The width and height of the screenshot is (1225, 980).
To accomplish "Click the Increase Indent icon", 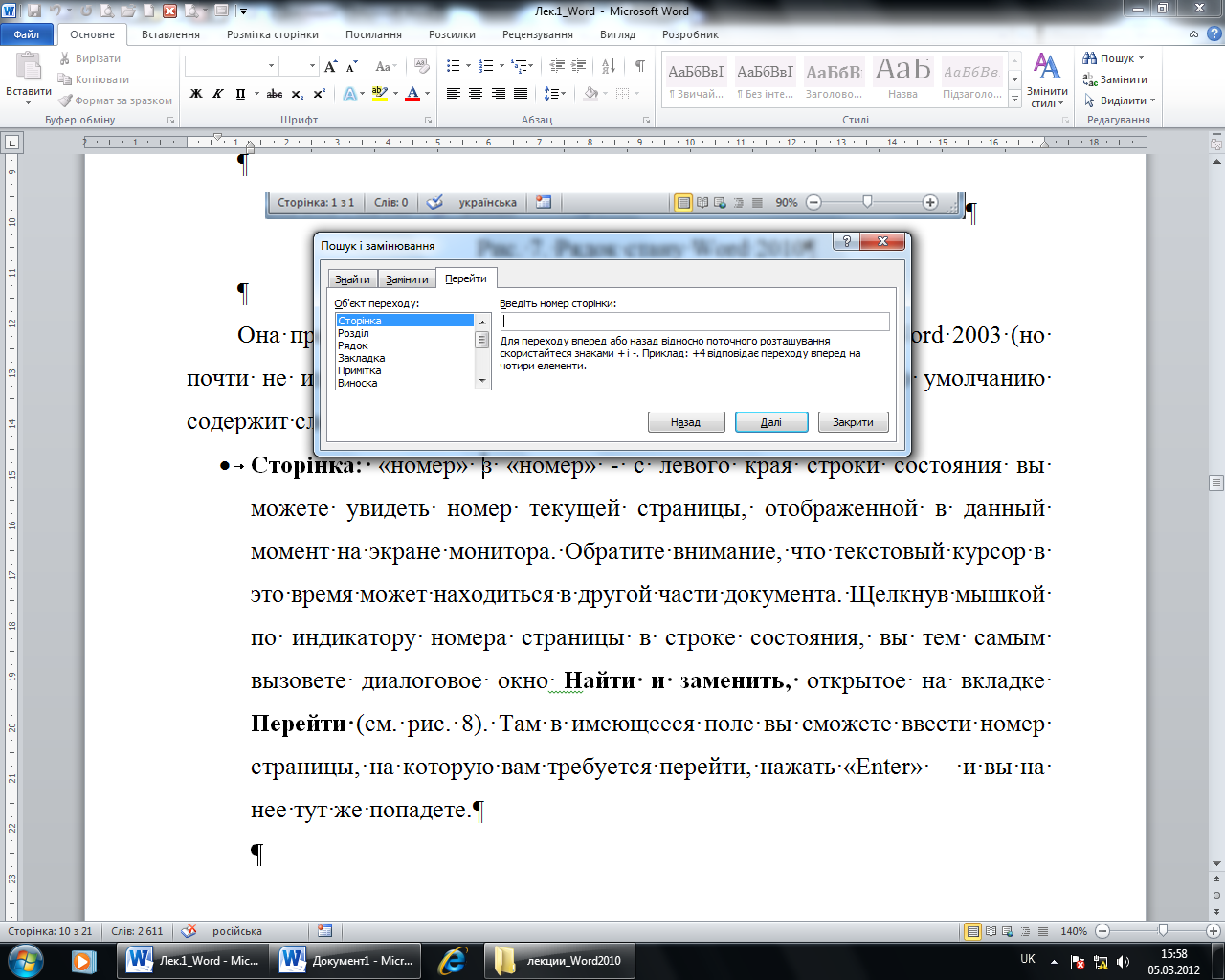I will [x=578, y=66].
